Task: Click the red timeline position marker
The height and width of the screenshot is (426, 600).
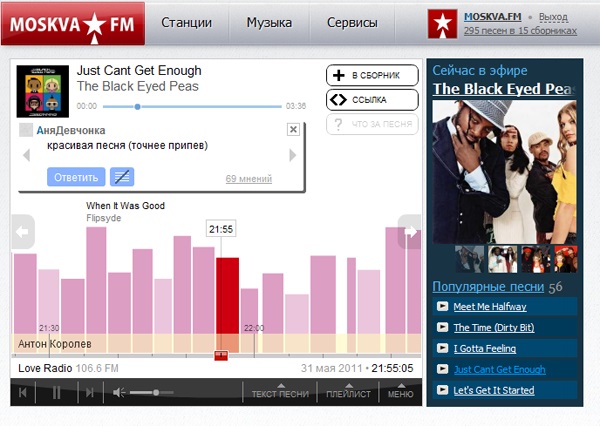Action: (x=221, y=356)
